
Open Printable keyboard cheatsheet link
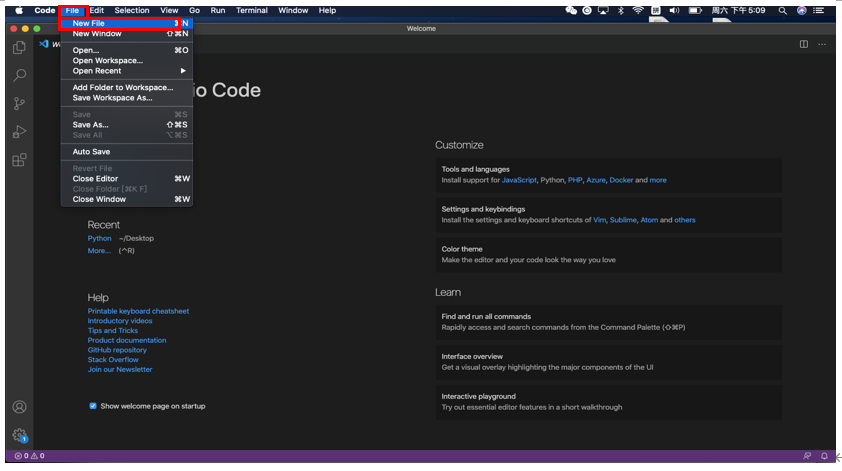[138, 311]
